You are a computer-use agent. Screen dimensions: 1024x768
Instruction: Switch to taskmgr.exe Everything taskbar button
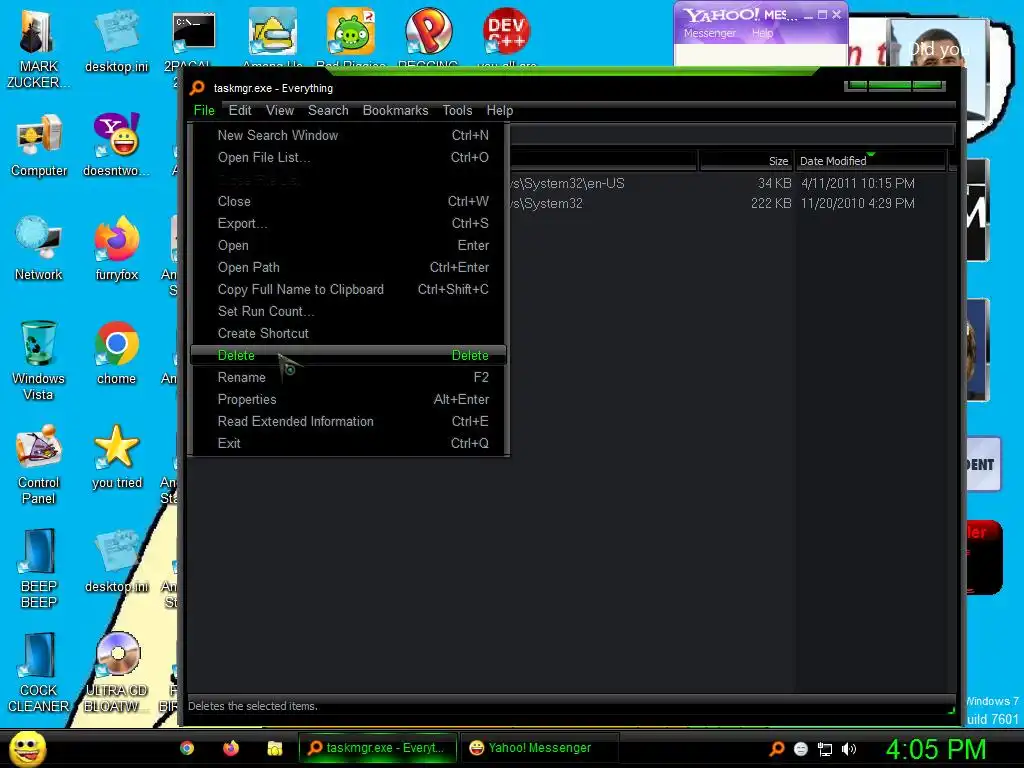tap(377, 748)
